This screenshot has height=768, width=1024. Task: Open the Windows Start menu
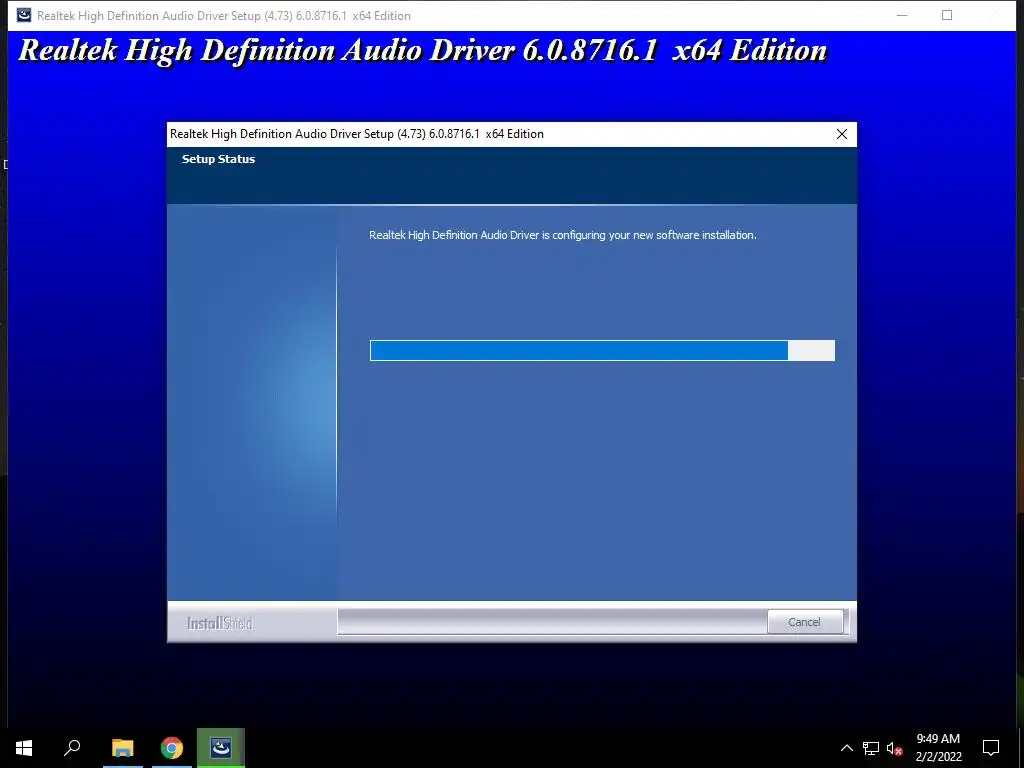[24, 748]
